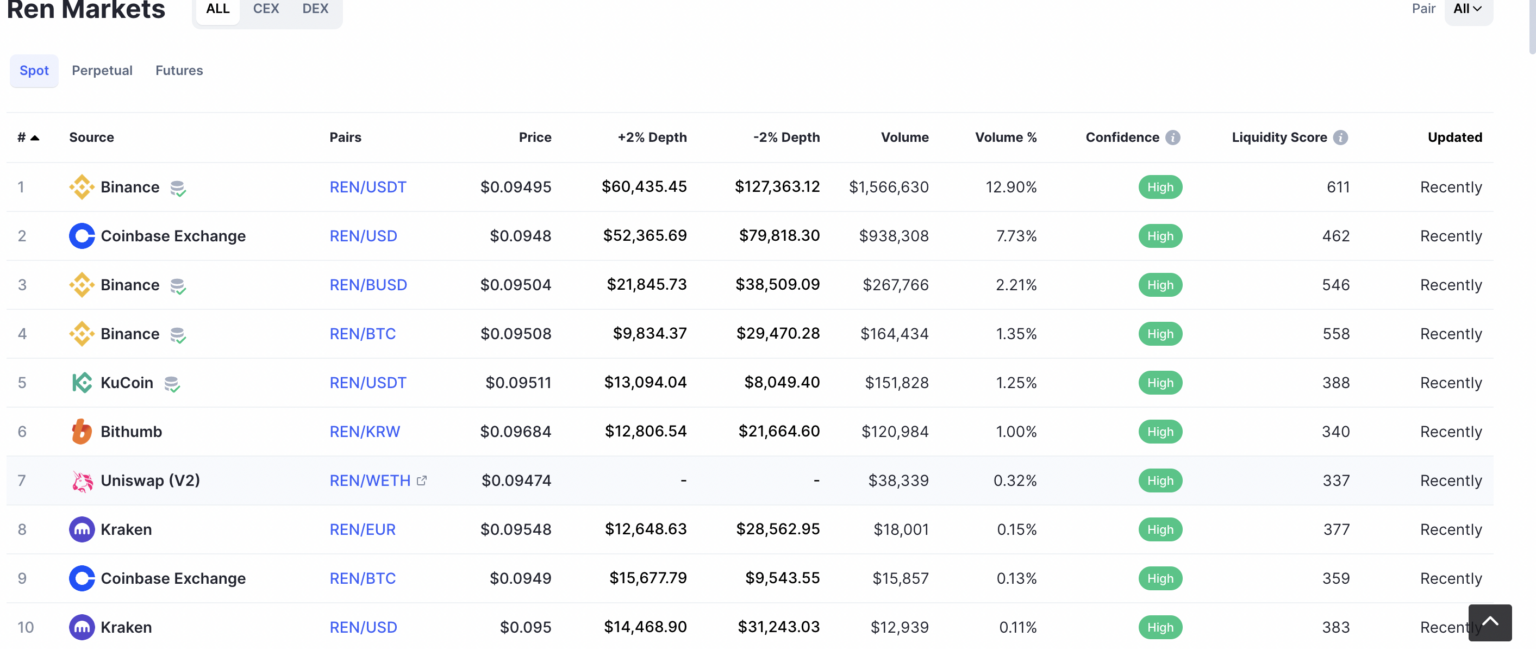This screenshot has width=1536, height=649.
Task: Click the Binance logo in row 1
Action: click(x=81, y=187)
